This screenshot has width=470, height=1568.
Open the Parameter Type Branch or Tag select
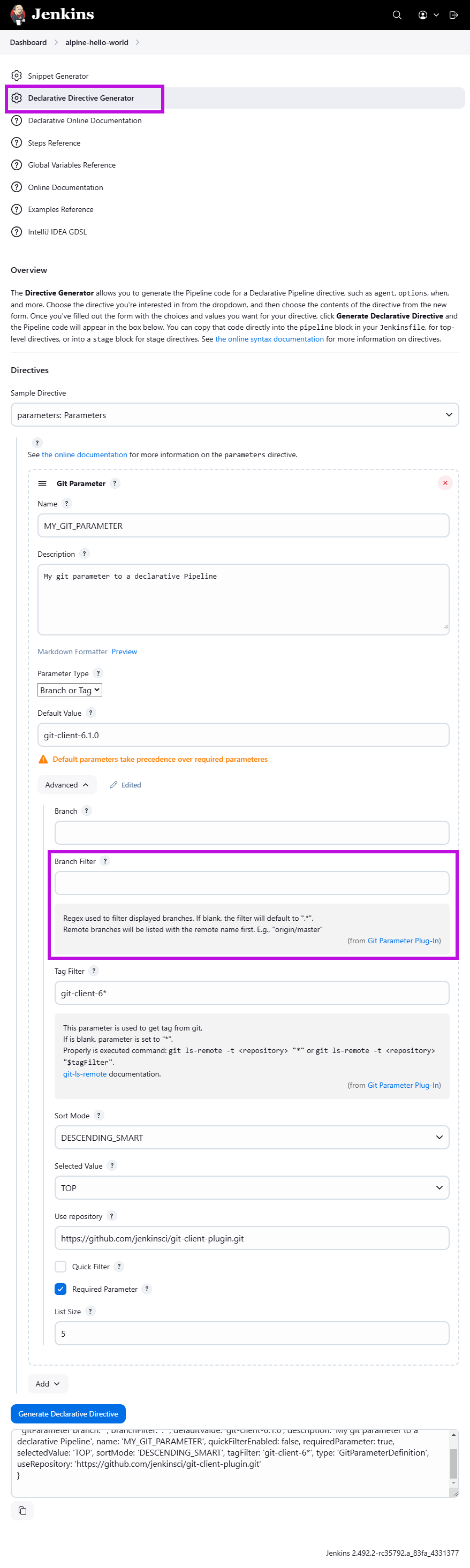[70, 690]
